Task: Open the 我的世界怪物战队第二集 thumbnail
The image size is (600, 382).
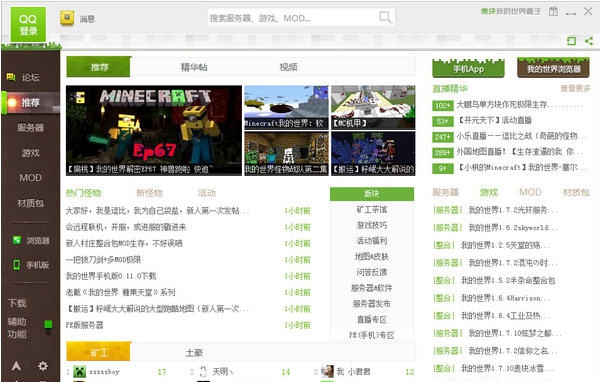Action: coord(286,153)
